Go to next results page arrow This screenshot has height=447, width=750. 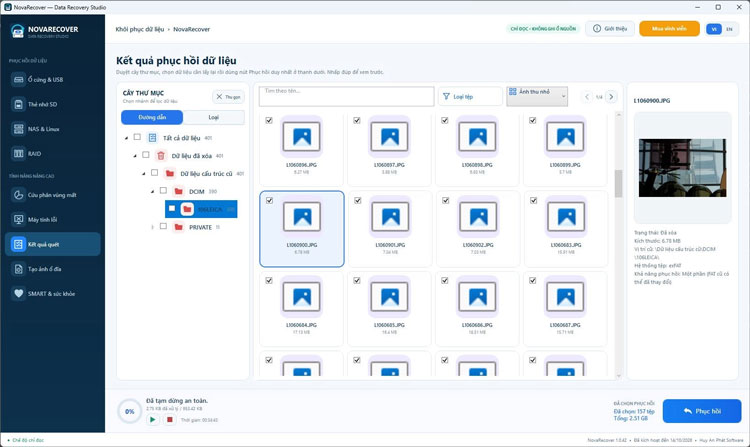[611, 97]
